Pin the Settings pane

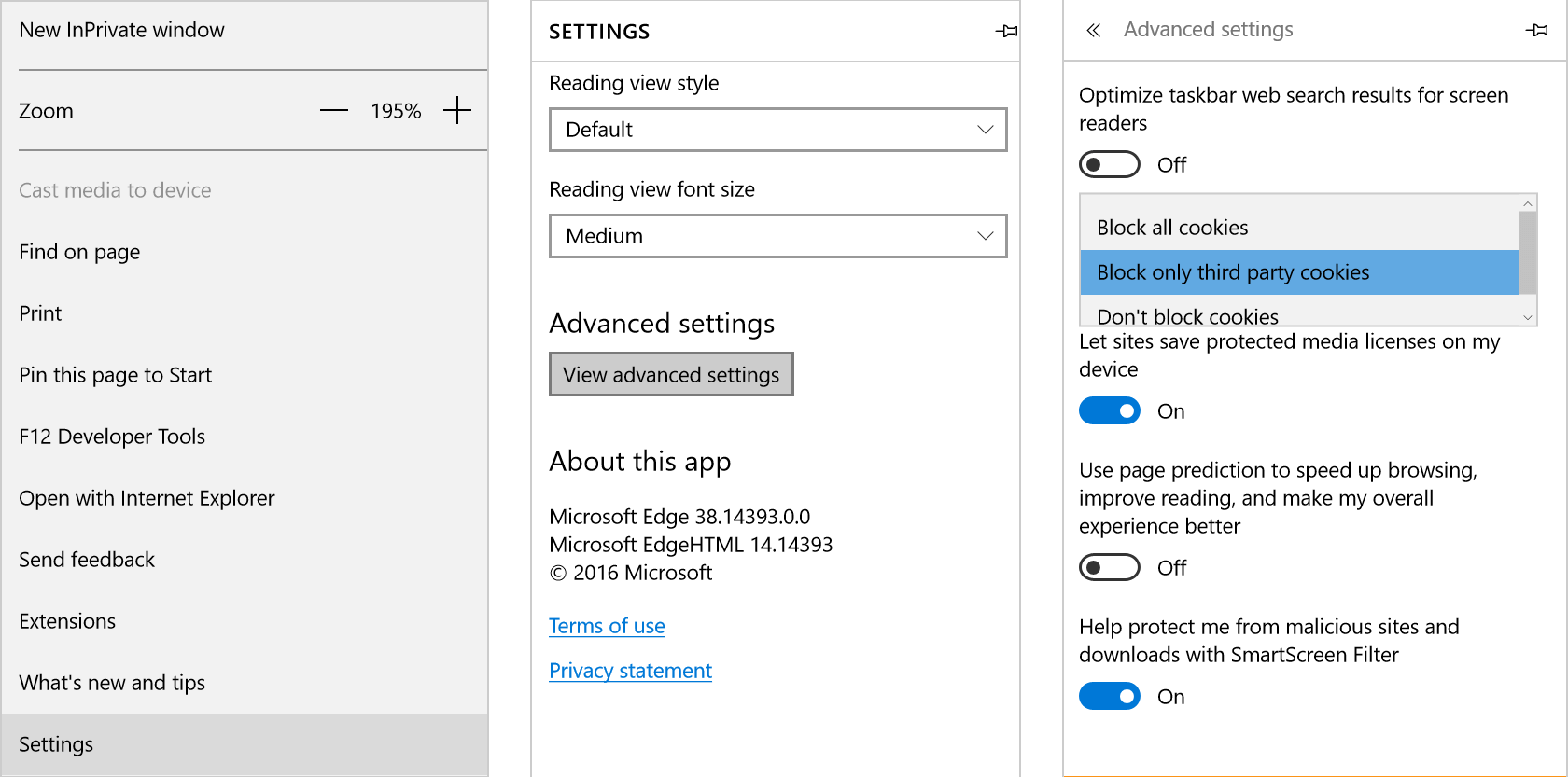pyautogui.click(x=1006, y=32)
